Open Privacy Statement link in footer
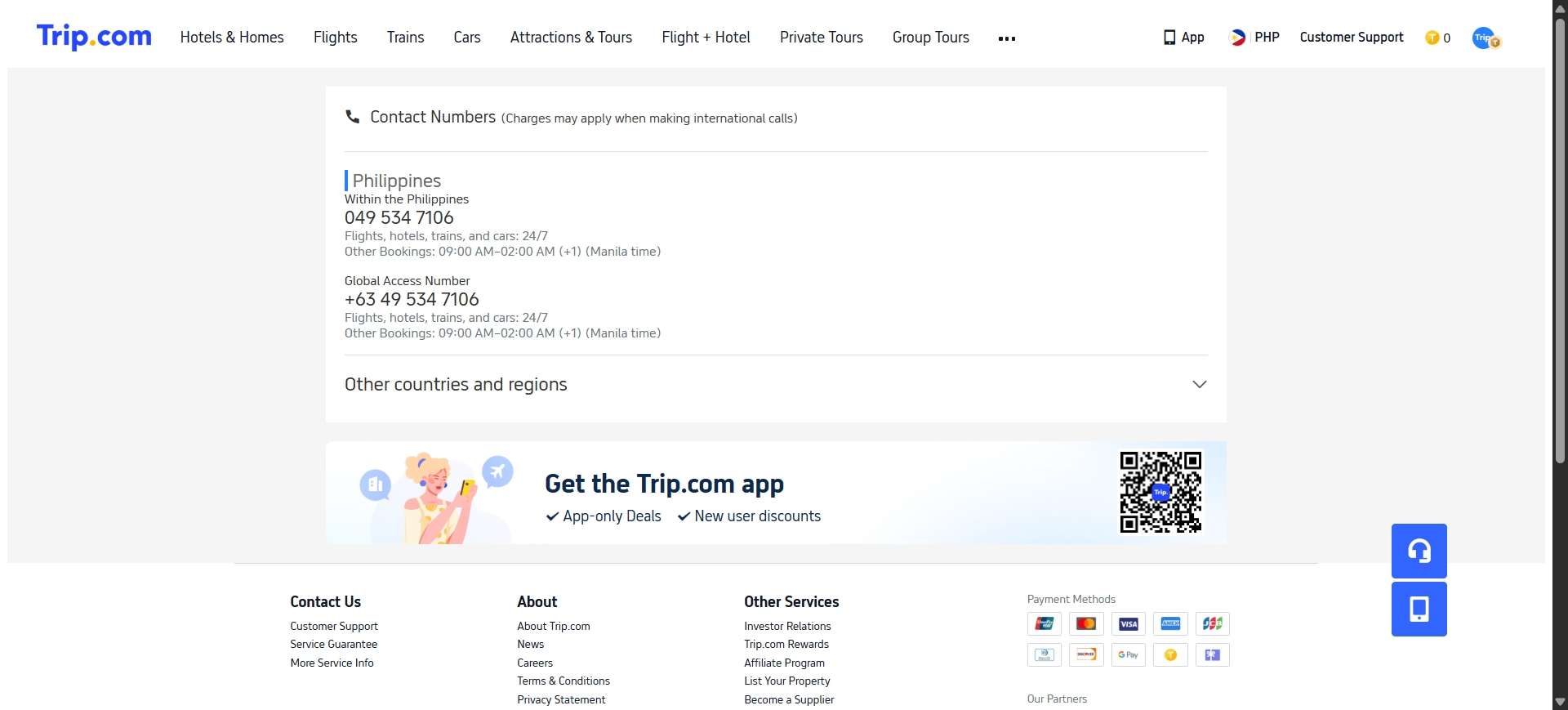The image size is (1568, 710). click(x=561, y=699)
